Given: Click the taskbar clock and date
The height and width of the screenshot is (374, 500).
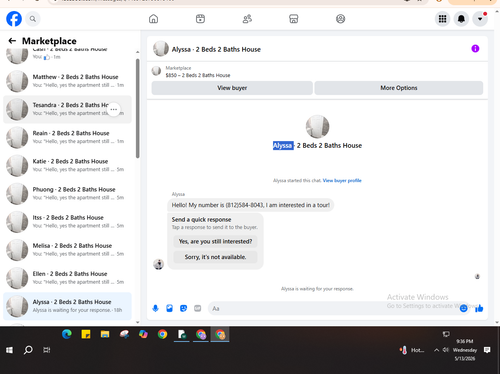Looking at the screenshot, I should (465, 350).
